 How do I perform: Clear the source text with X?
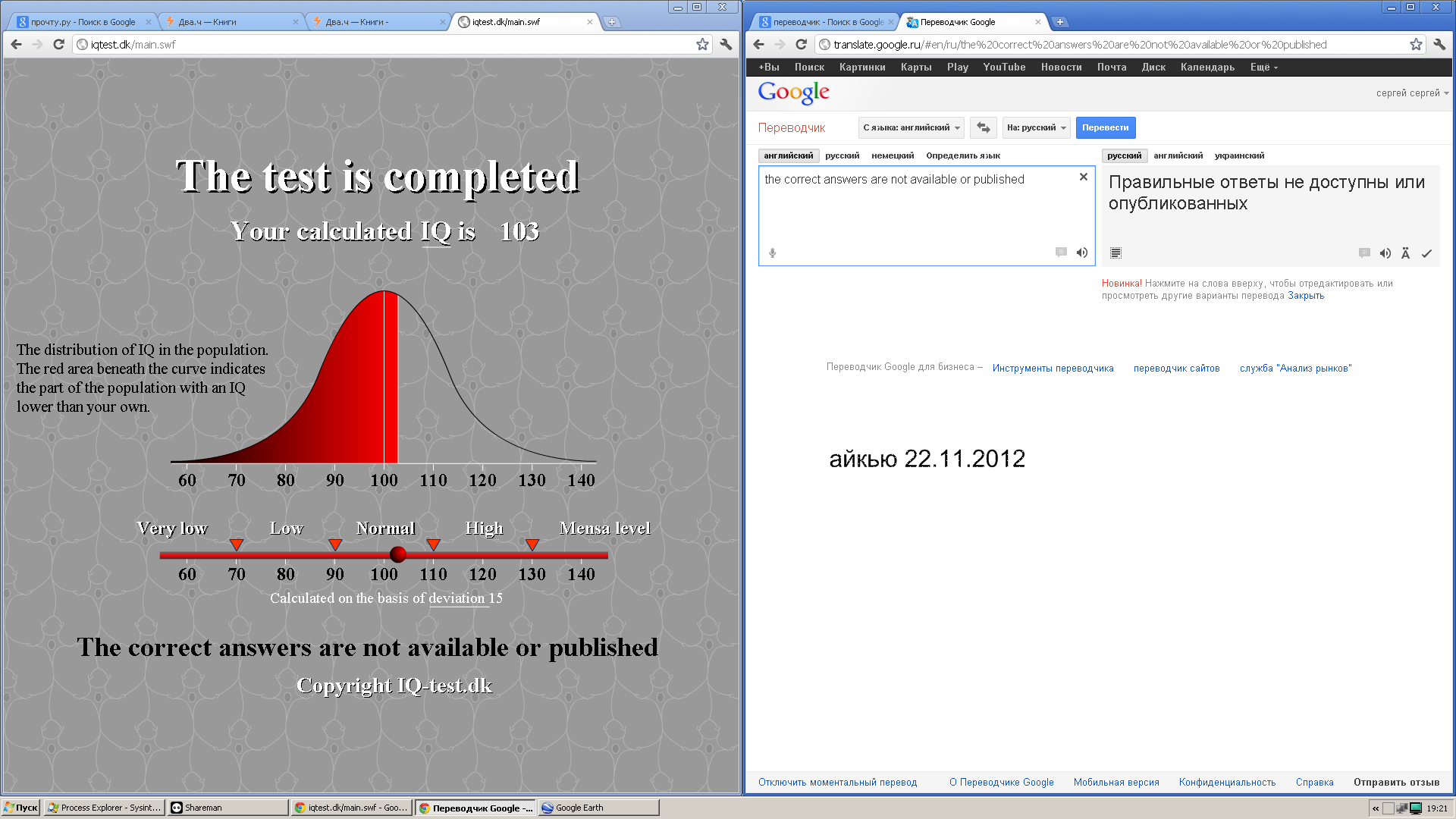tap(1084, 177)
